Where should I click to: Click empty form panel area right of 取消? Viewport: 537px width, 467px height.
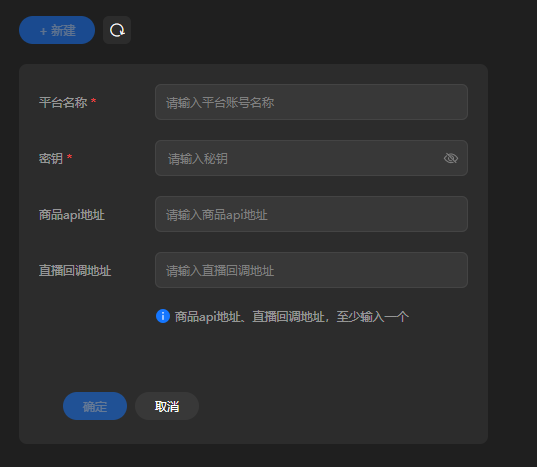pos(342,406)
